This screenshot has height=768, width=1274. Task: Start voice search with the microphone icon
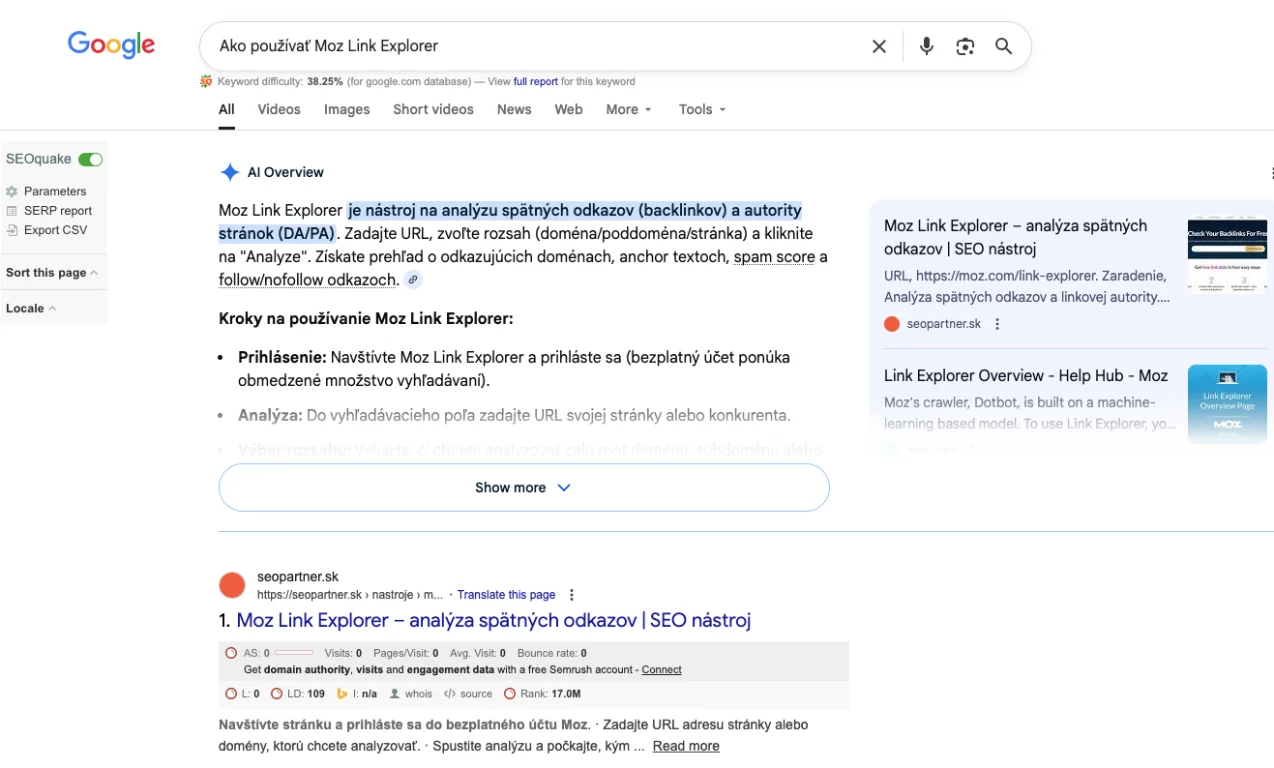[x=926, y=46]
